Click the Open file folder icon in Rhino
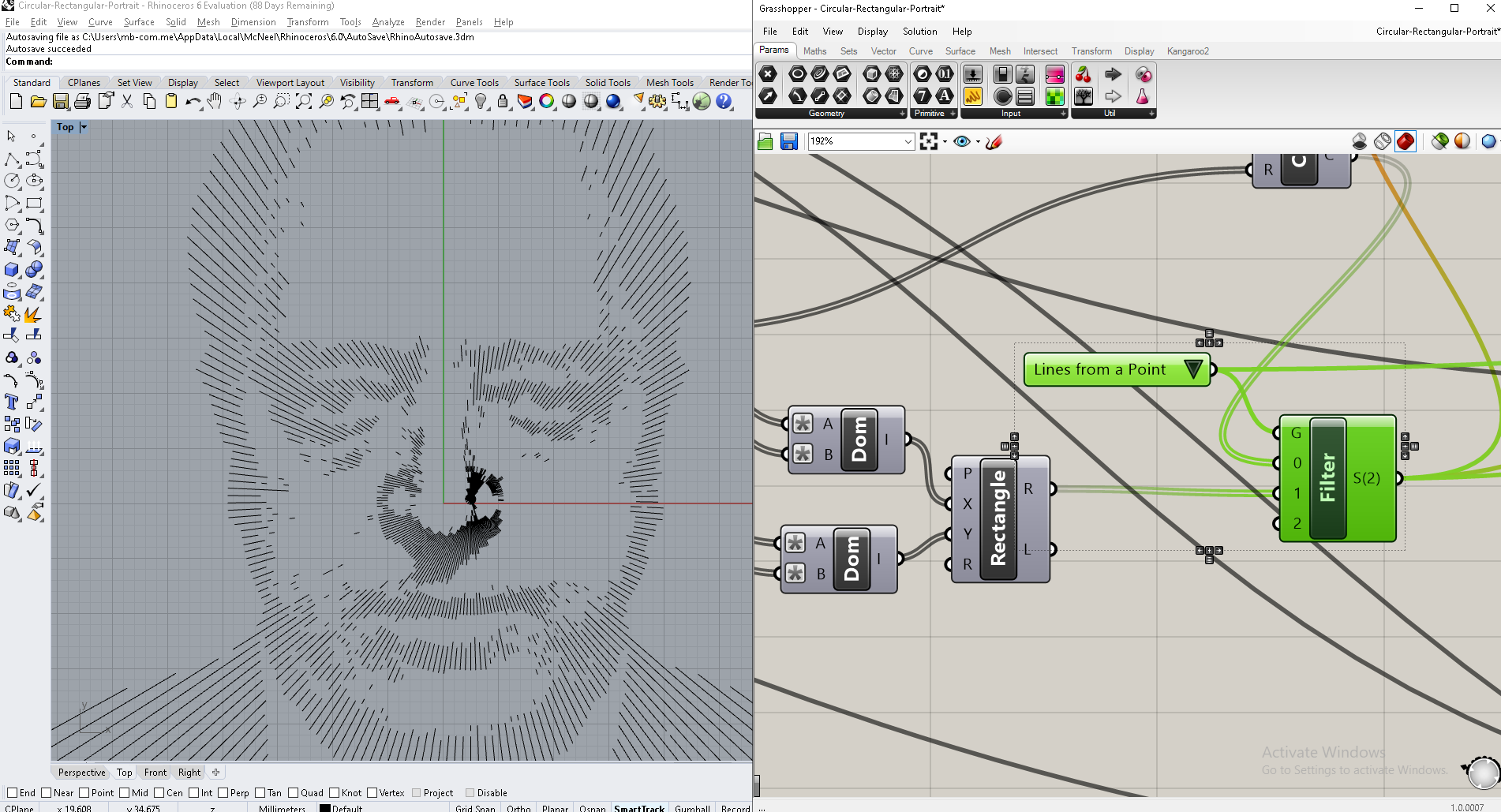Viewport: 1501px width, 812px height. coord(38,101)
